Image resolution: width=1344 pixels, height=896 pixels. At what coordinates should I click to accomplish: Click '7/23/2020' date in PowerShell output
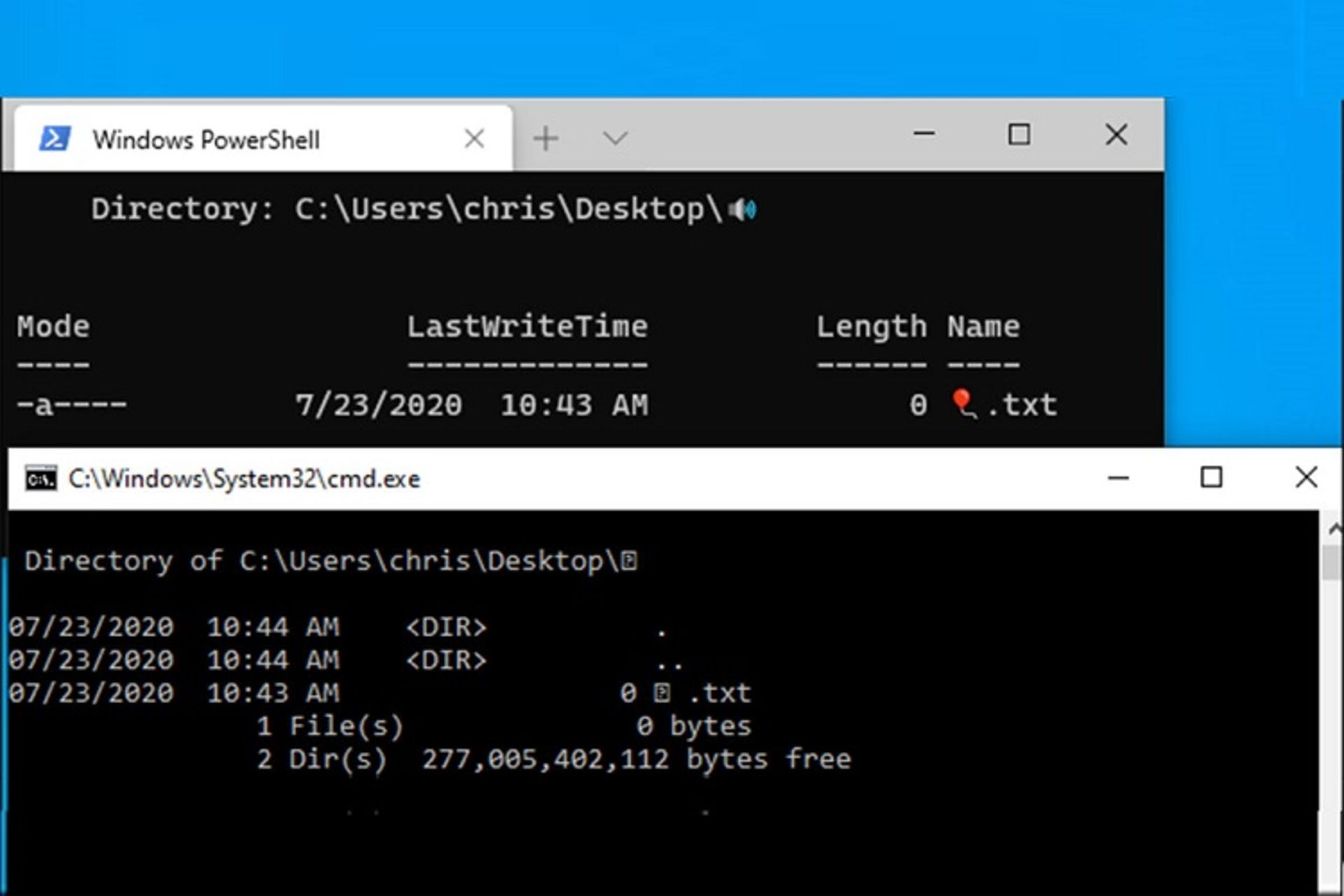379,405
